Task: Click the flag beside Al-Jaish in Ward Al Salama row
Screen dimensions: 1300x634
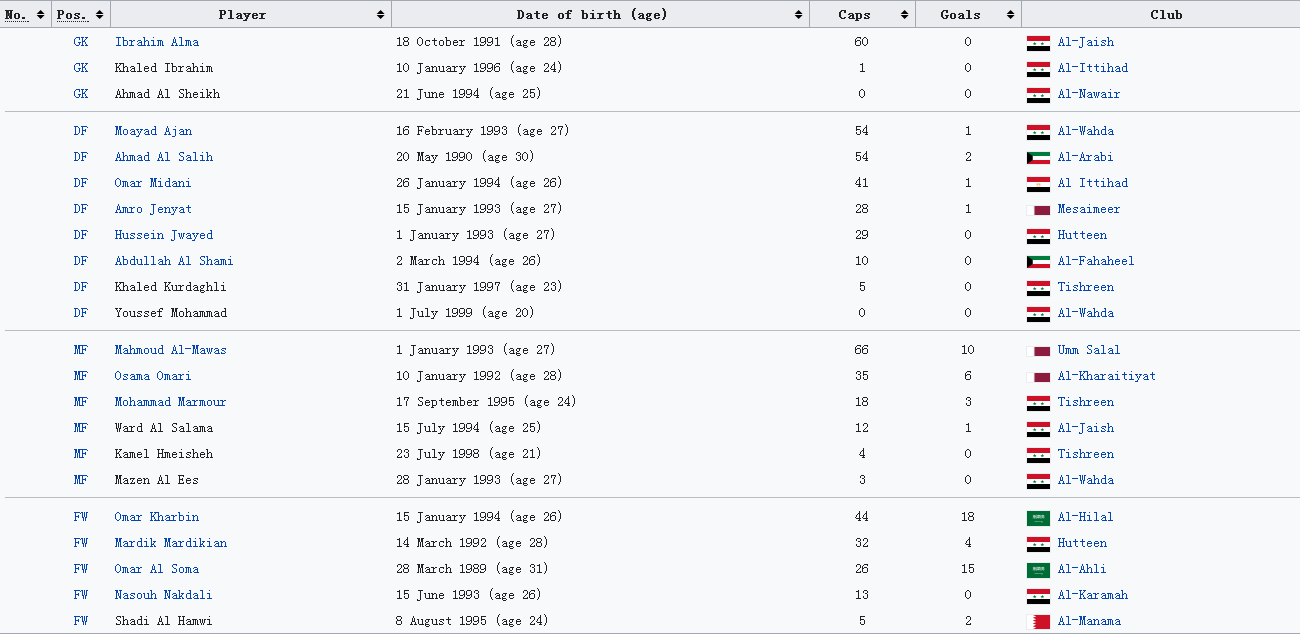Action: pyautogui.click(x=1038, y=429)
